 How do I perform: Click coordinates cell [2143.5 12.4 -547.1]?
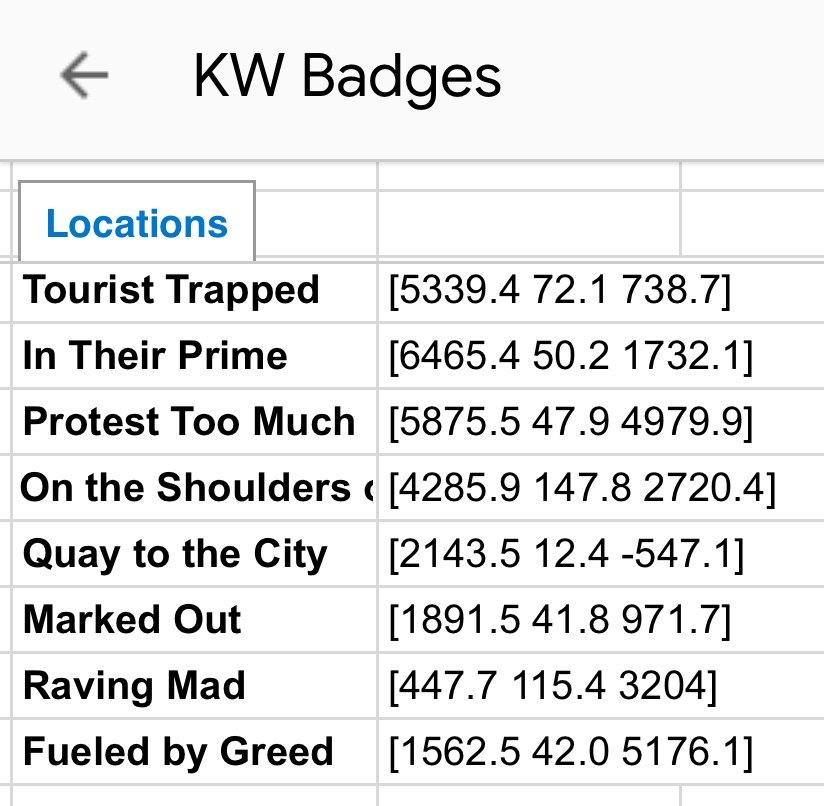[x=601, y=554]
